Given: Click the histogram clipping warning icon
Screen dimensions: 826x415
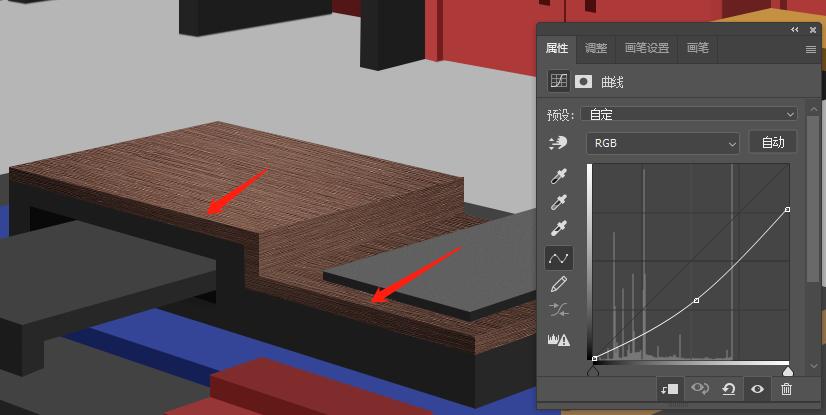Looking at the screenshot, I should 558,340.
